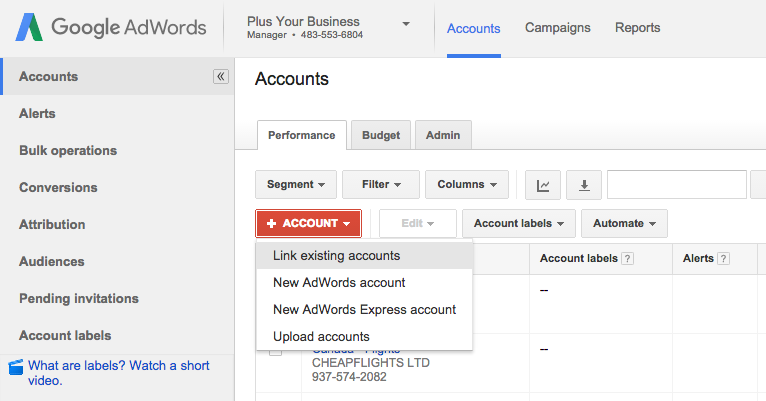Open Alerts column help question mark

coord(723,259)
